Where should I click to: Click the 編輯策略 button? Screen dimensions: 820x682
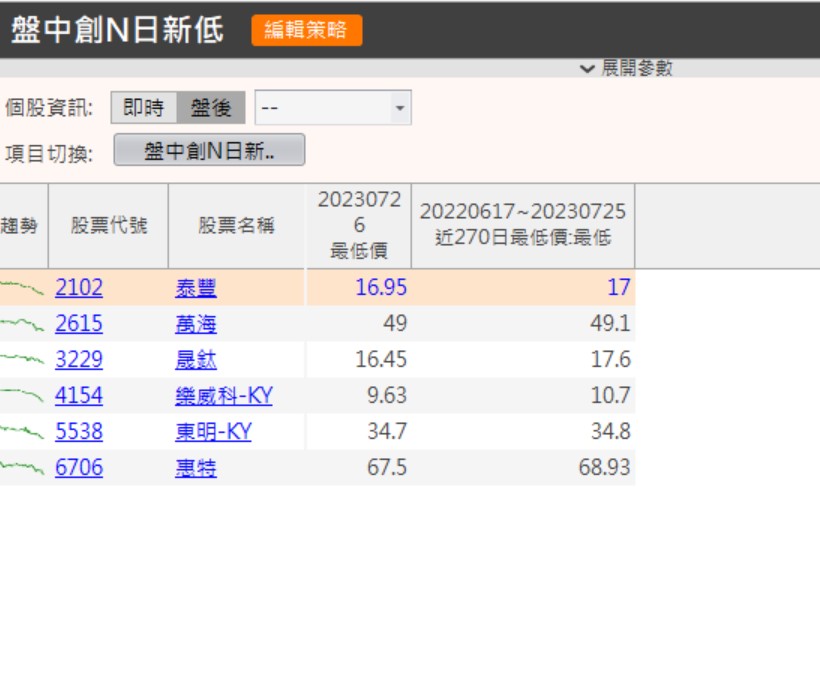[306, 30]
